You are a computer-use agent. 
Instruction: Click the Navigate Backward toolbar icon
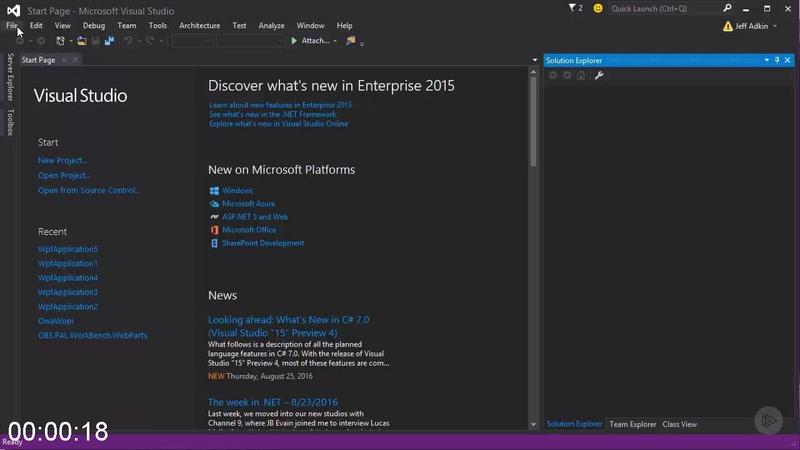pos(20,41)
